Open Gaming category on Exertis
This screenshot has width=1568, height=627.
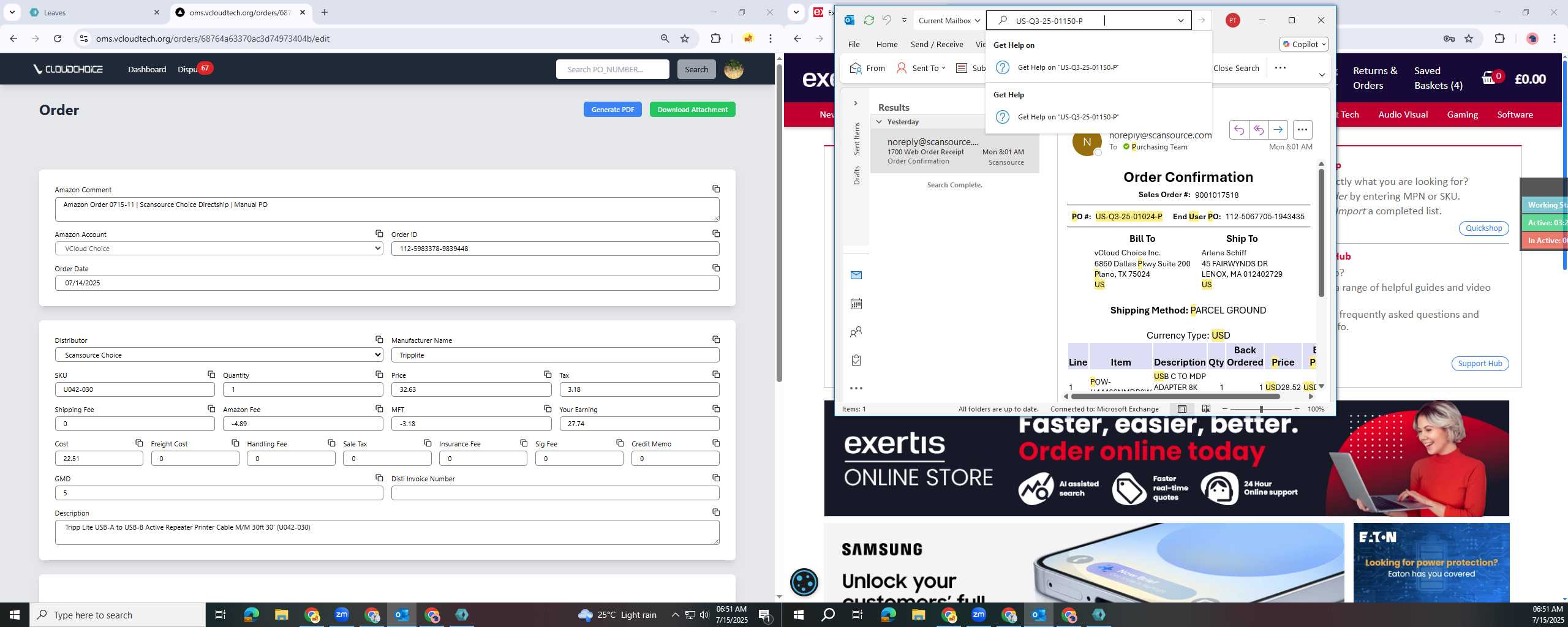coord(1462,115)
